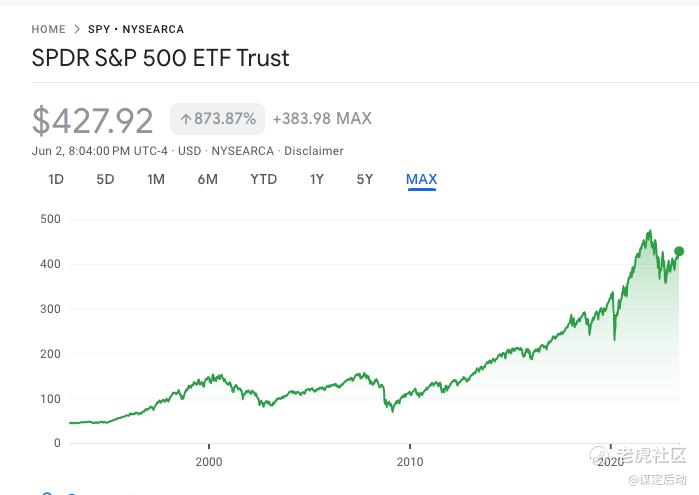Click the 873.87% gain badge

pyautogui.click(x=216, y=119)
